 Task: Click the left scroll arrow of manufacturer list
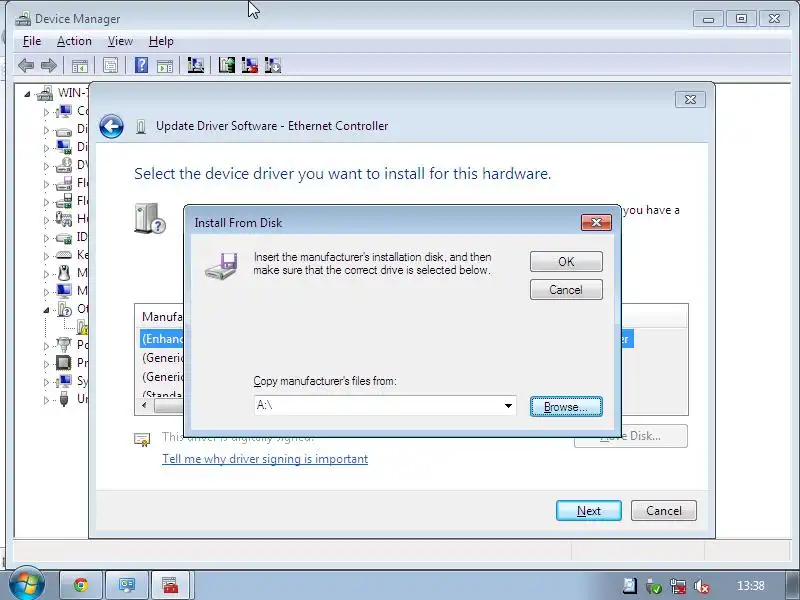point(144,406)
